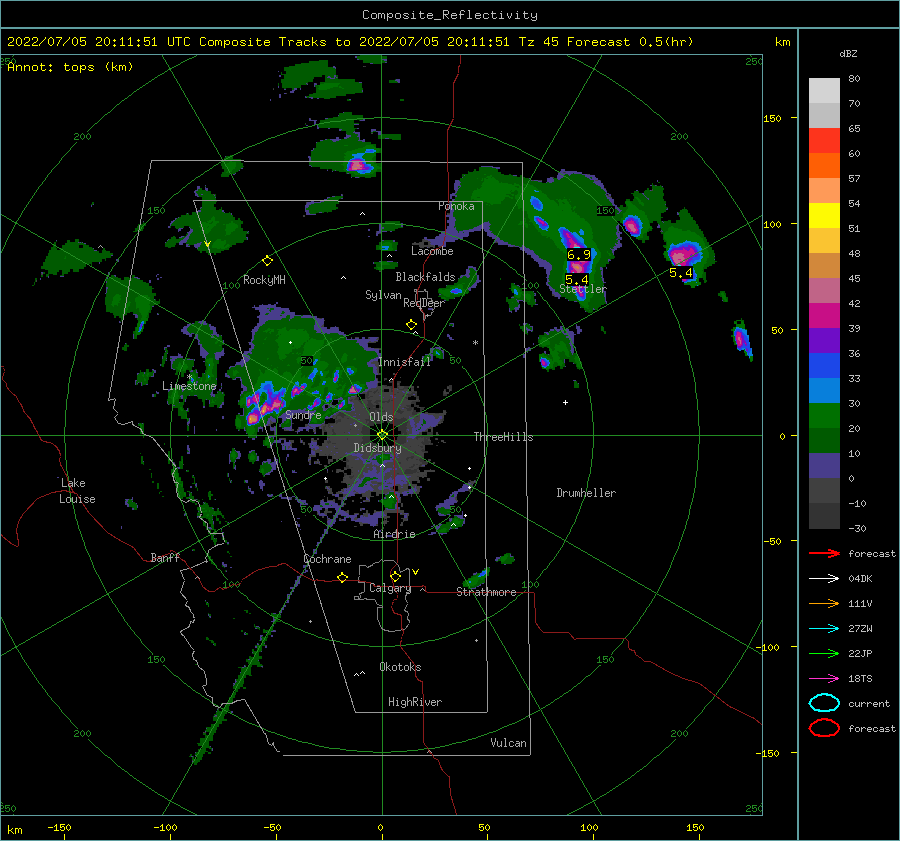Screen dimensions: 900x841
Task: Click the white asterisk marker east of Innisfail
Action: 475,343
